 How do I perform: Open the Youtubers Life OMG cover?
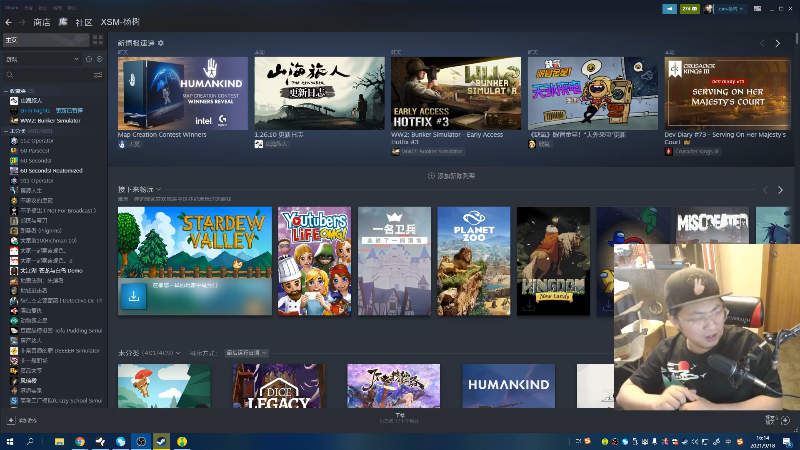pyautogui.click(x=314, y=261)
